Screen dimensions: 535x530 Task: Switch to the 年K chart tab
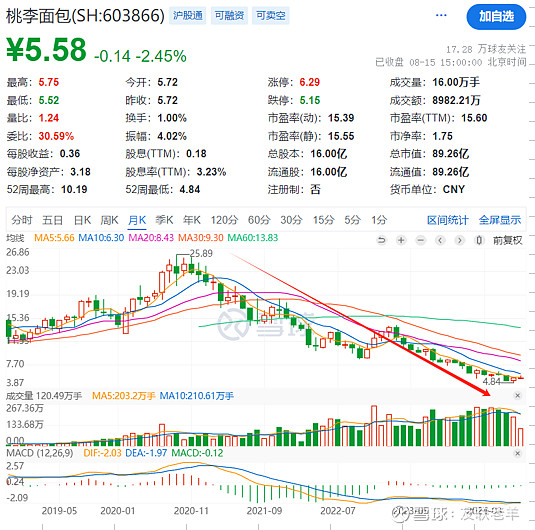tap(191, 220)
